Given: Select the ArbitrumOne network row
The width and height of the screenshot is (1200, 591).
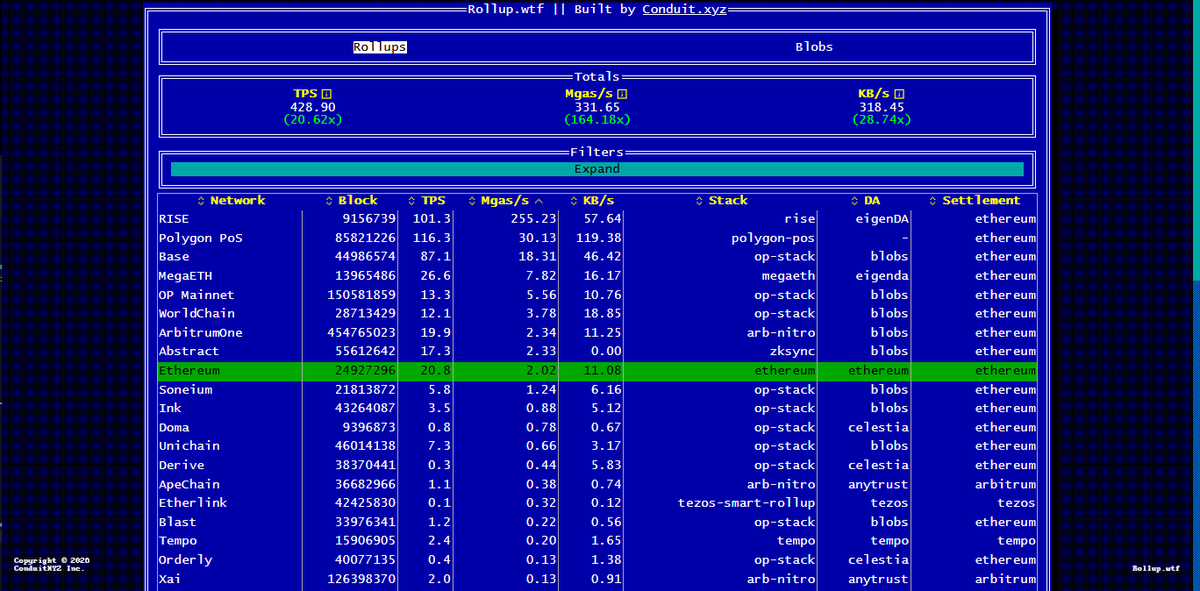Looking at the screenshot, I should 597,333.
